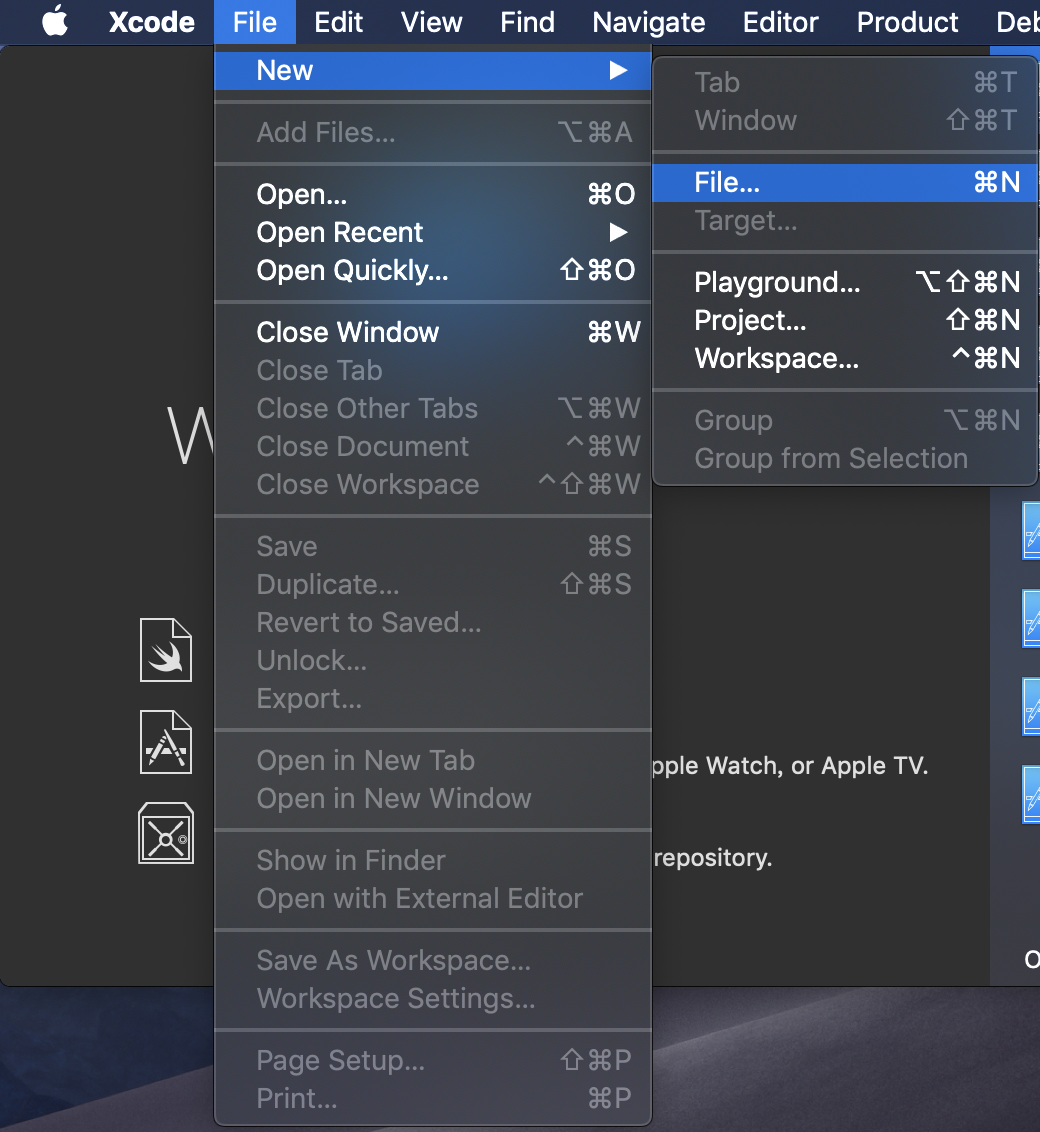Click Open in New Tab
Viewport: 1040px width, 1132px height.
[x=433, y=761]
